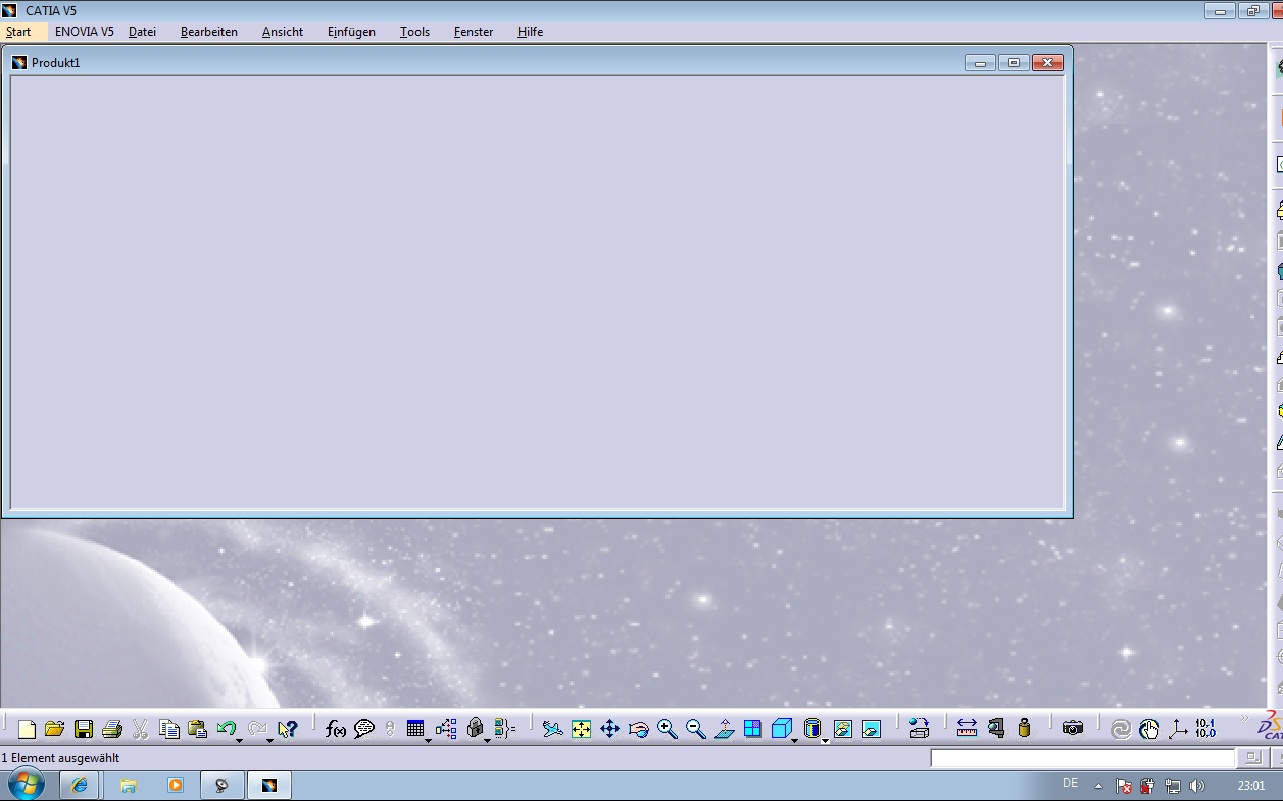1283x801 pixels.
Task: Launch Internet Explorer from the taskbar
Action: [x=79, y=786]
